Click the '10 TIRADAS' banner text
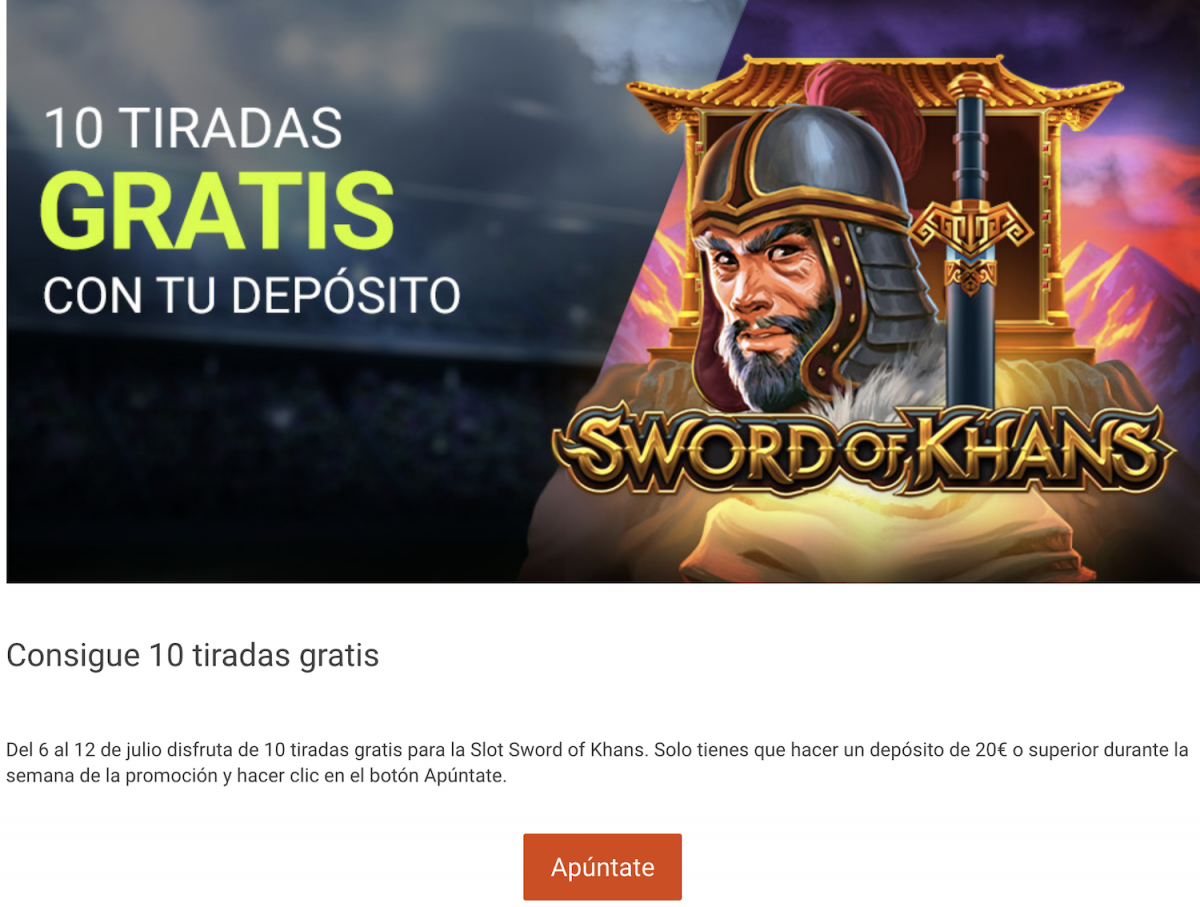This screenshot has width=1200, height=907. (x=193, y=129)
